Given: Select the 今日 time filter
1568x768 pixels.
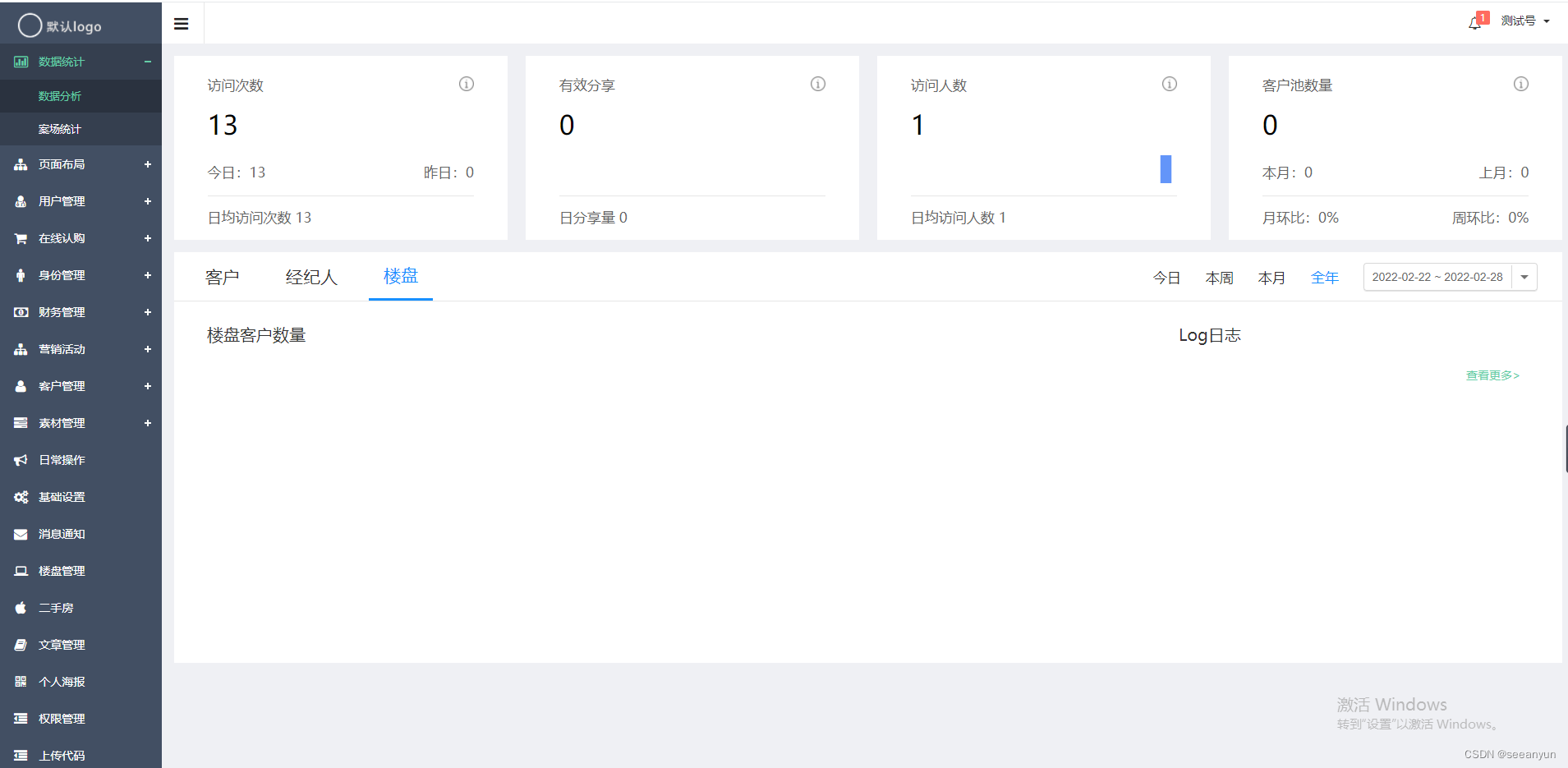Looking at the screenshot, I should [1166, 277].
